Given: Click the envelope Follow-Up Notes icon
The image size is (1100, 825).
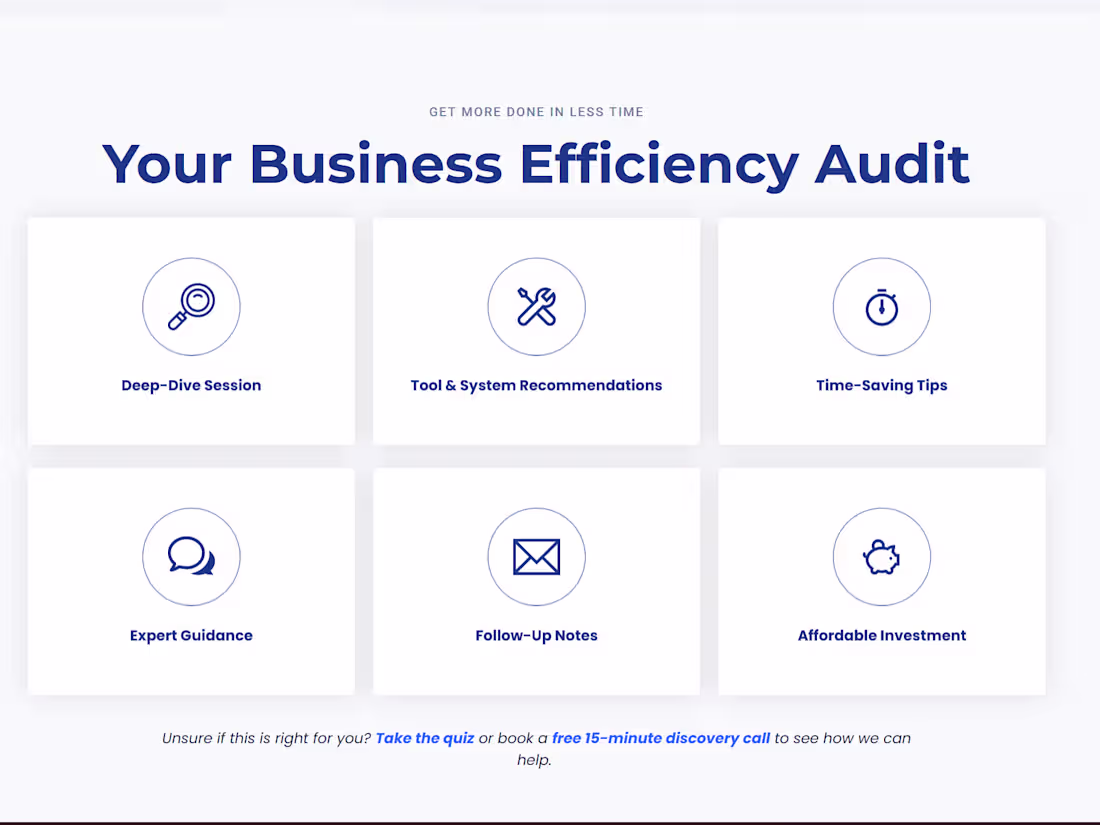Looking at the screenshot, I should click(536, 556).
